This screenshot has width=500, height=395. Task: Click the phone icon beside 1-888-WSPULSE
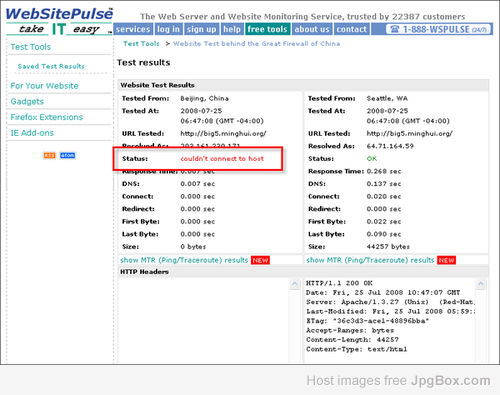coord(395,29)
